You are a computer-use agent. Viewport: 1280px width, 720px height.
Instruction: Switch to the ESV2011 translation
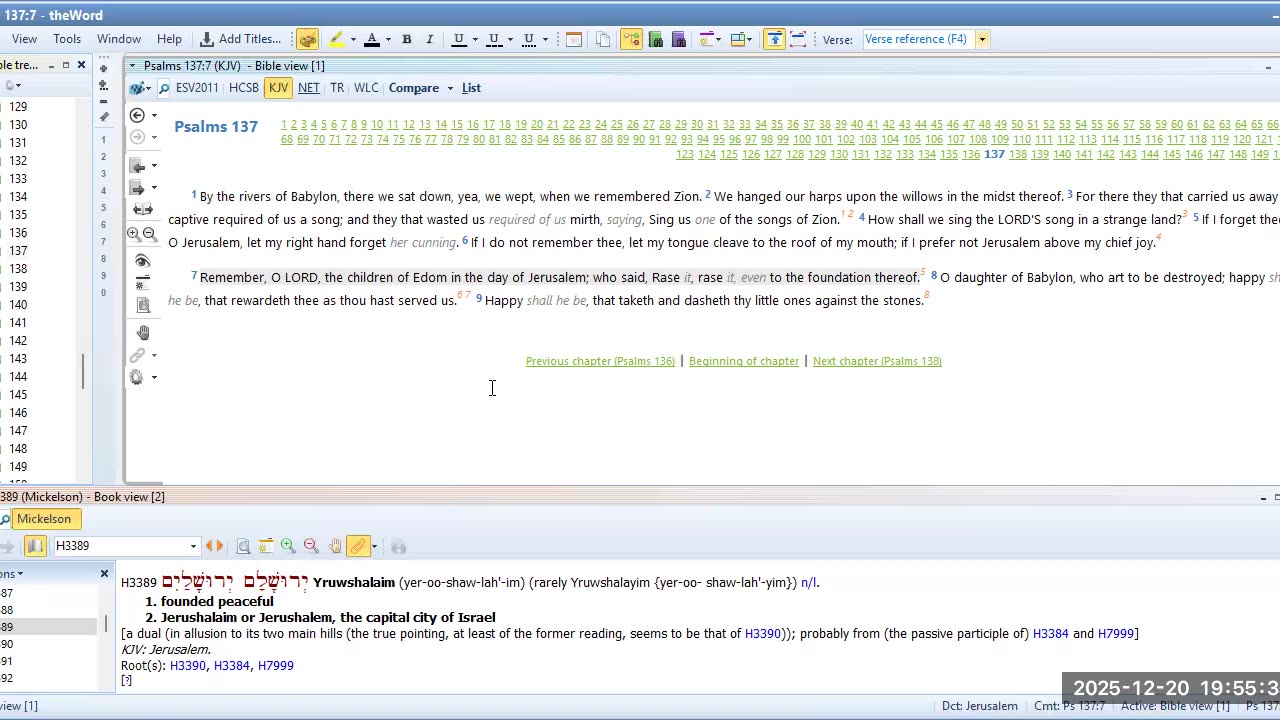pyautogui.click(x=197, y=88)
